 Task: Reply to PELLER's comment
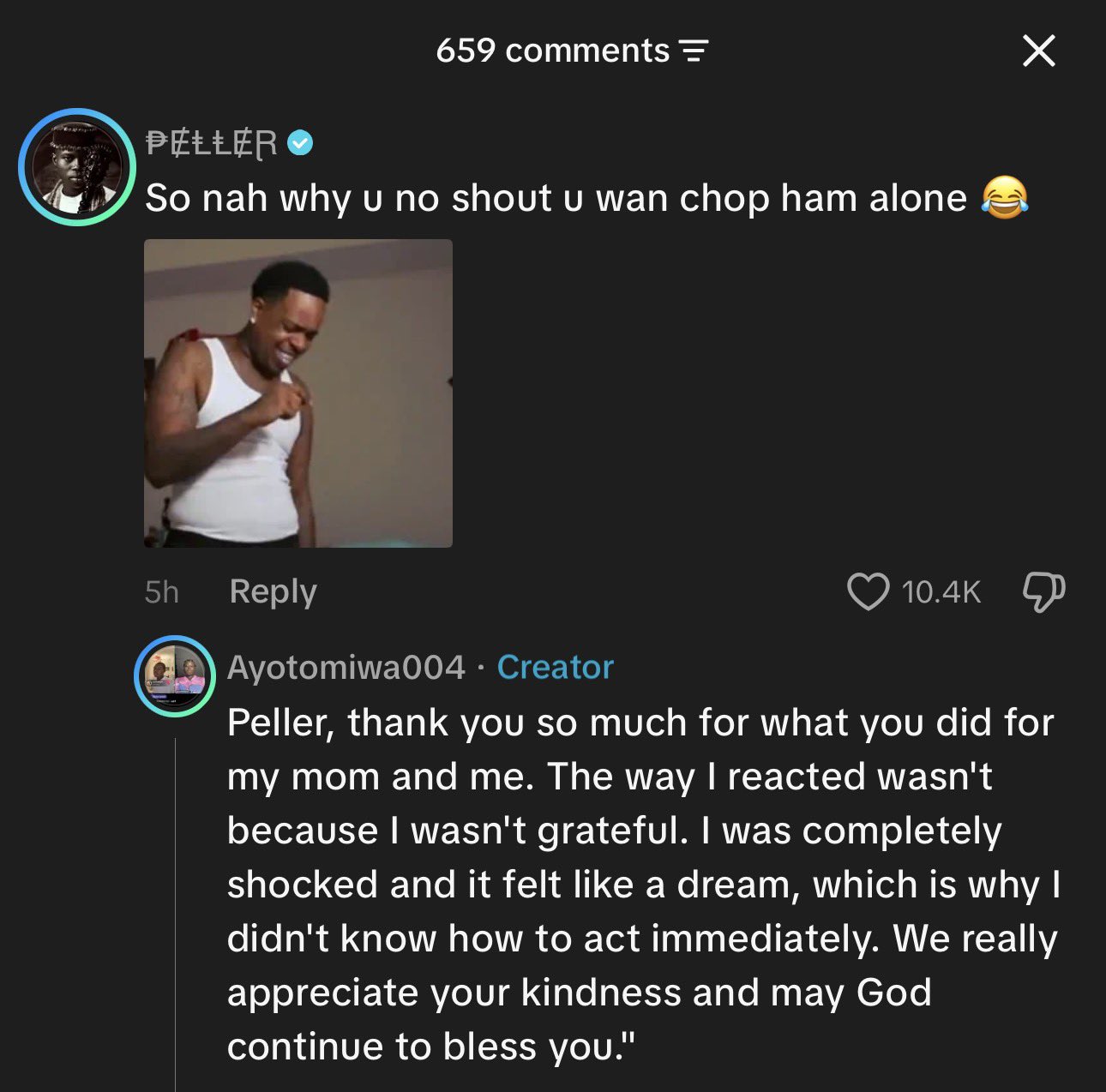[273, 591]
